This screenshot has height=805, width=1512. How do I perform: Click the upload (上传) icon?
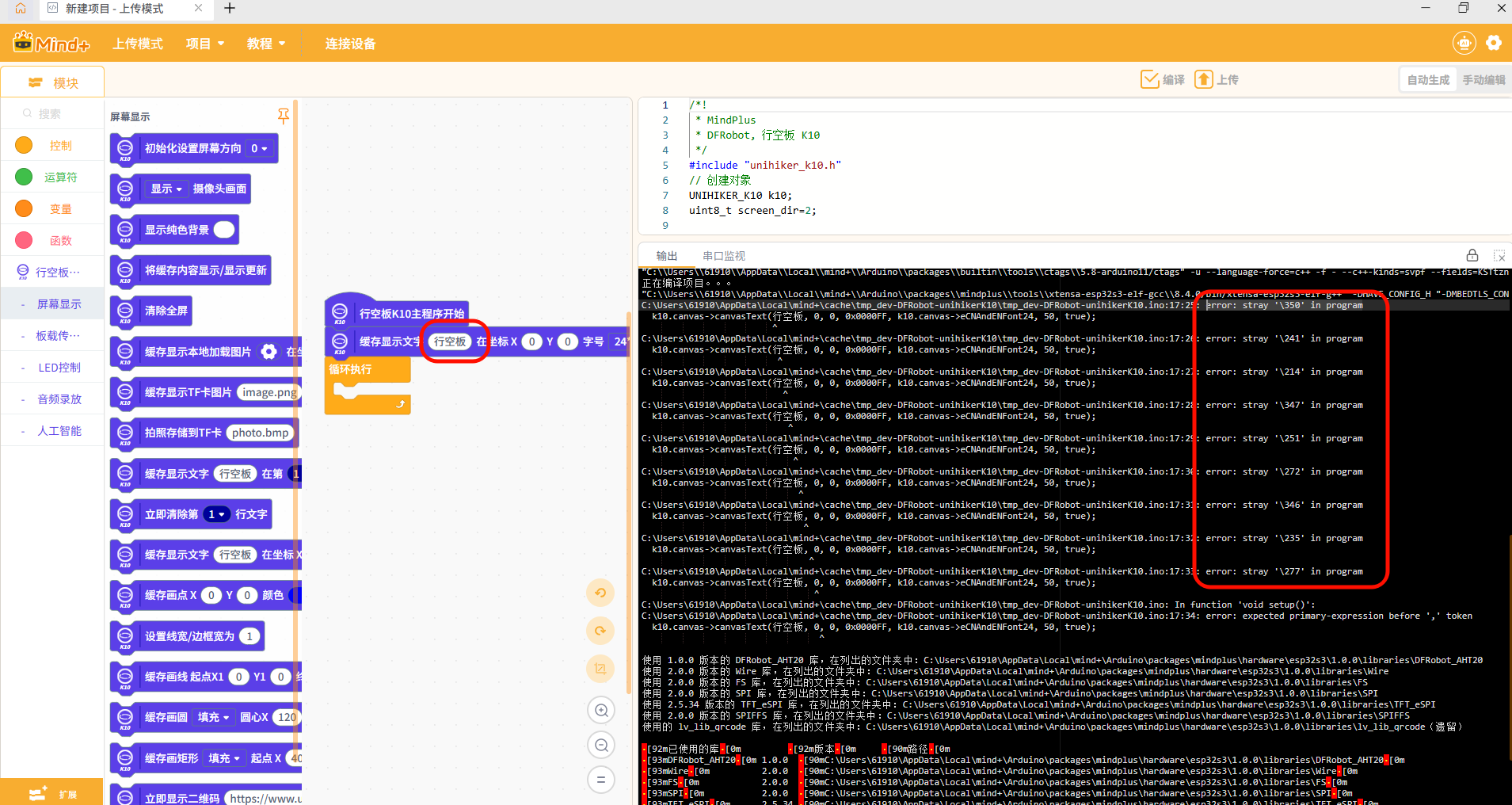pyautogui.click(x=1204, y=79)
